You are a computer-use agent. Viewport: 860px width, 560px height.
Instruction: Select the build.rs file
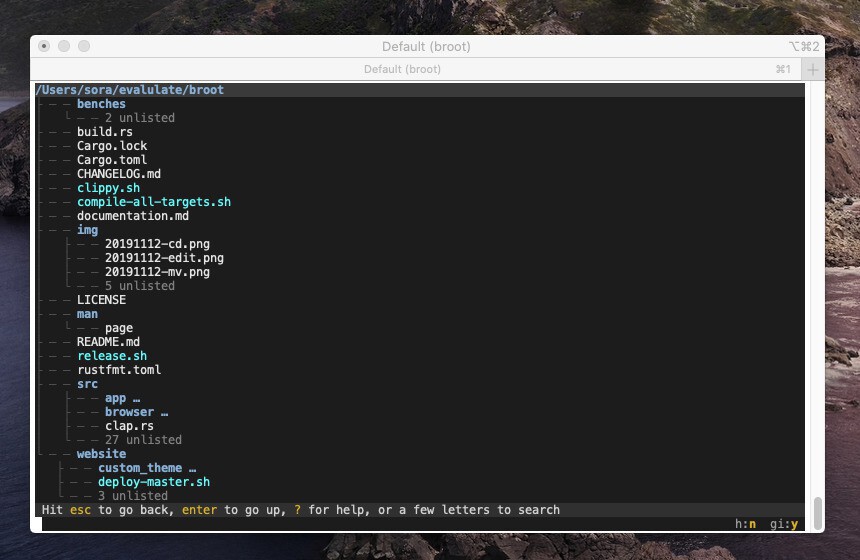105,132
